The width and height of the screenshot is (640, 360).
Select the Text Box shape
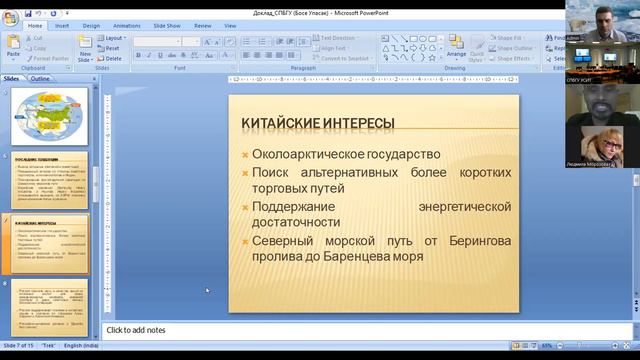[385, 39]
